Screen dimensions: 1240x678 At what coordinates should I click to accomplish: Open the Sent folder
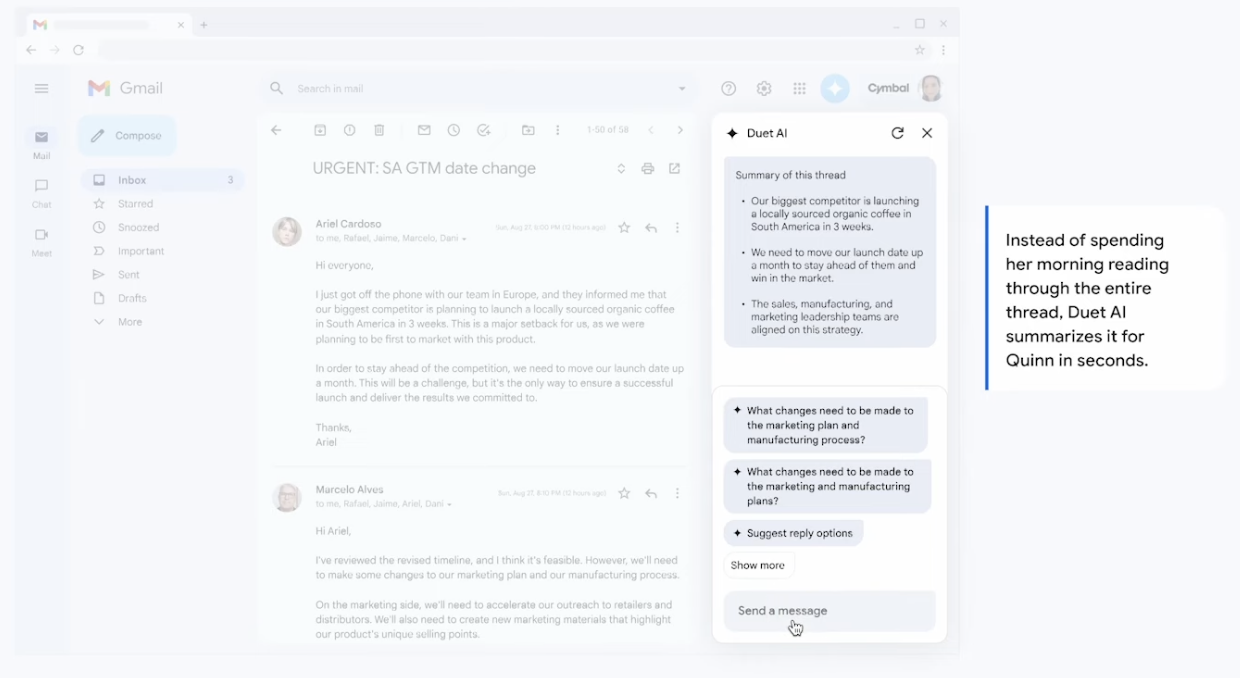(128, 275)
